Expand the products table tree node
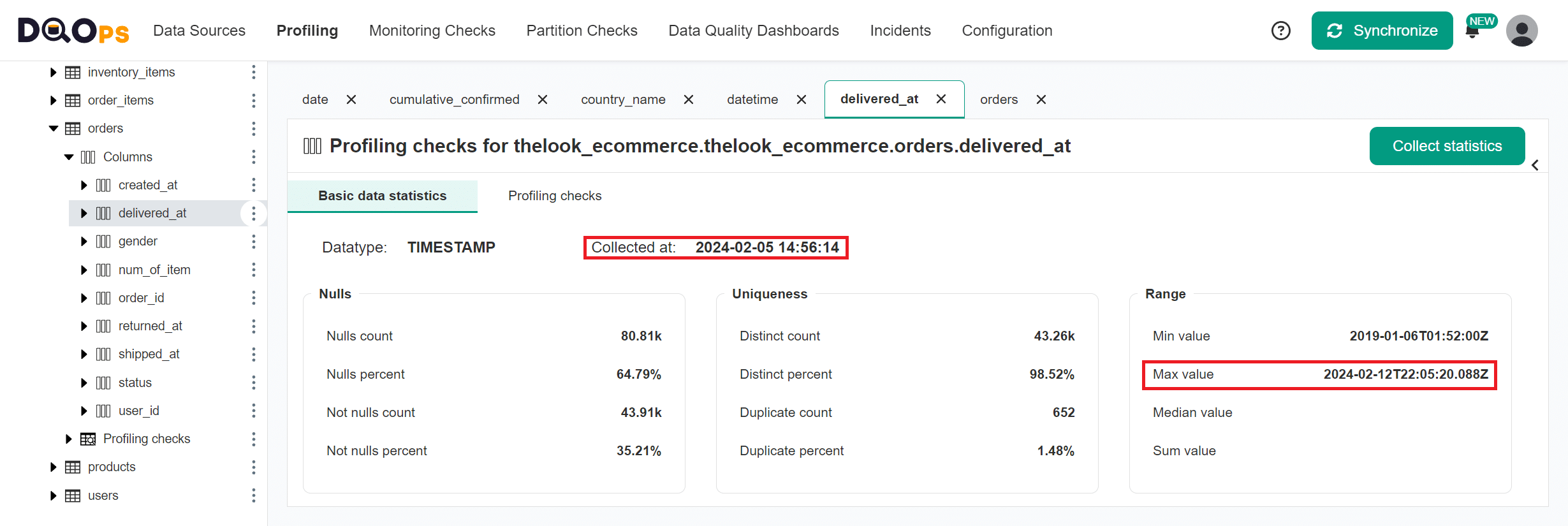1568x526 pixels. pyautogui.click(x=54, y=467)
